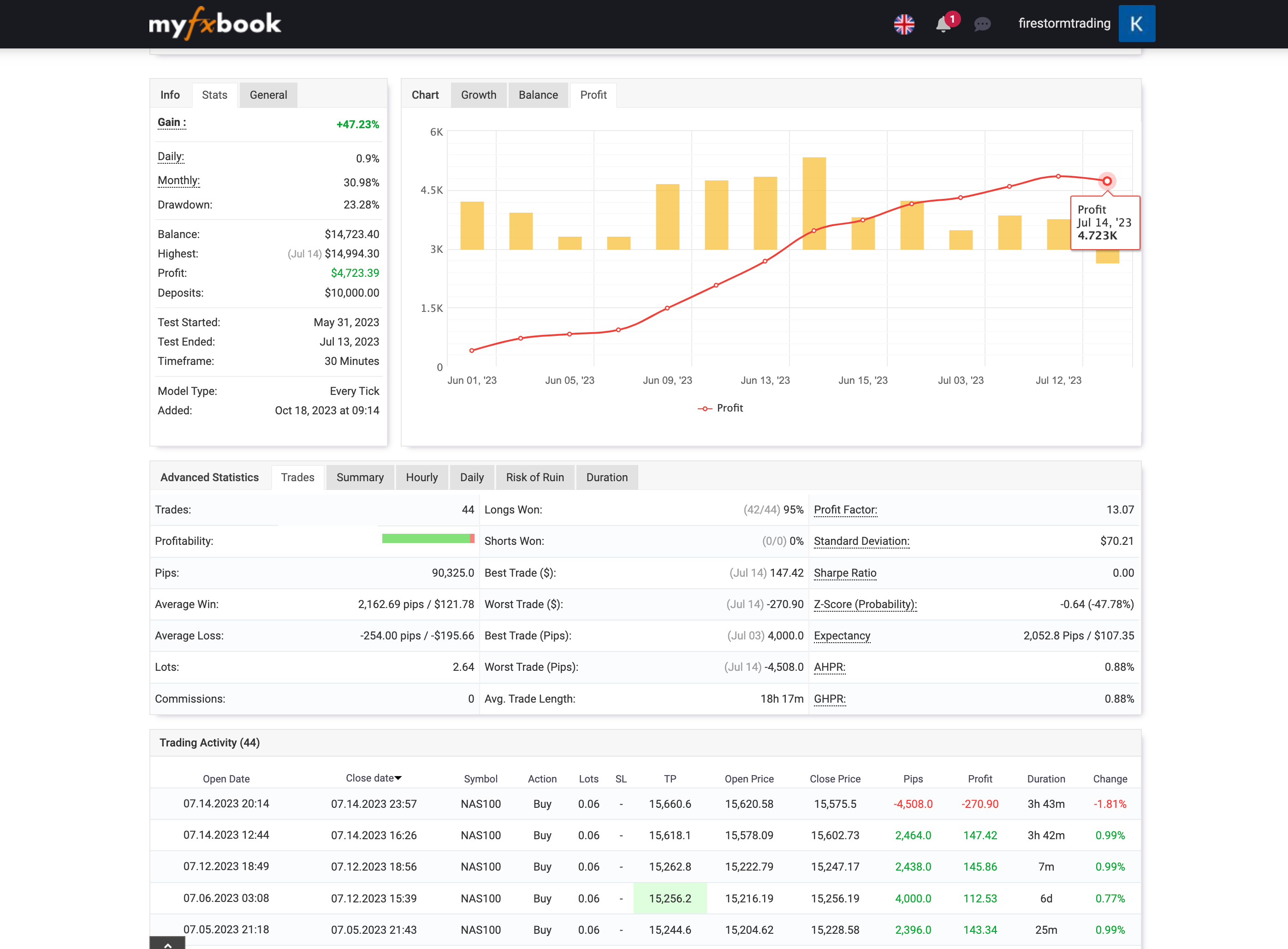Click the scroll-to-top chevron button
Viewport: 1288px width, 949px height.
click(168, 943)
